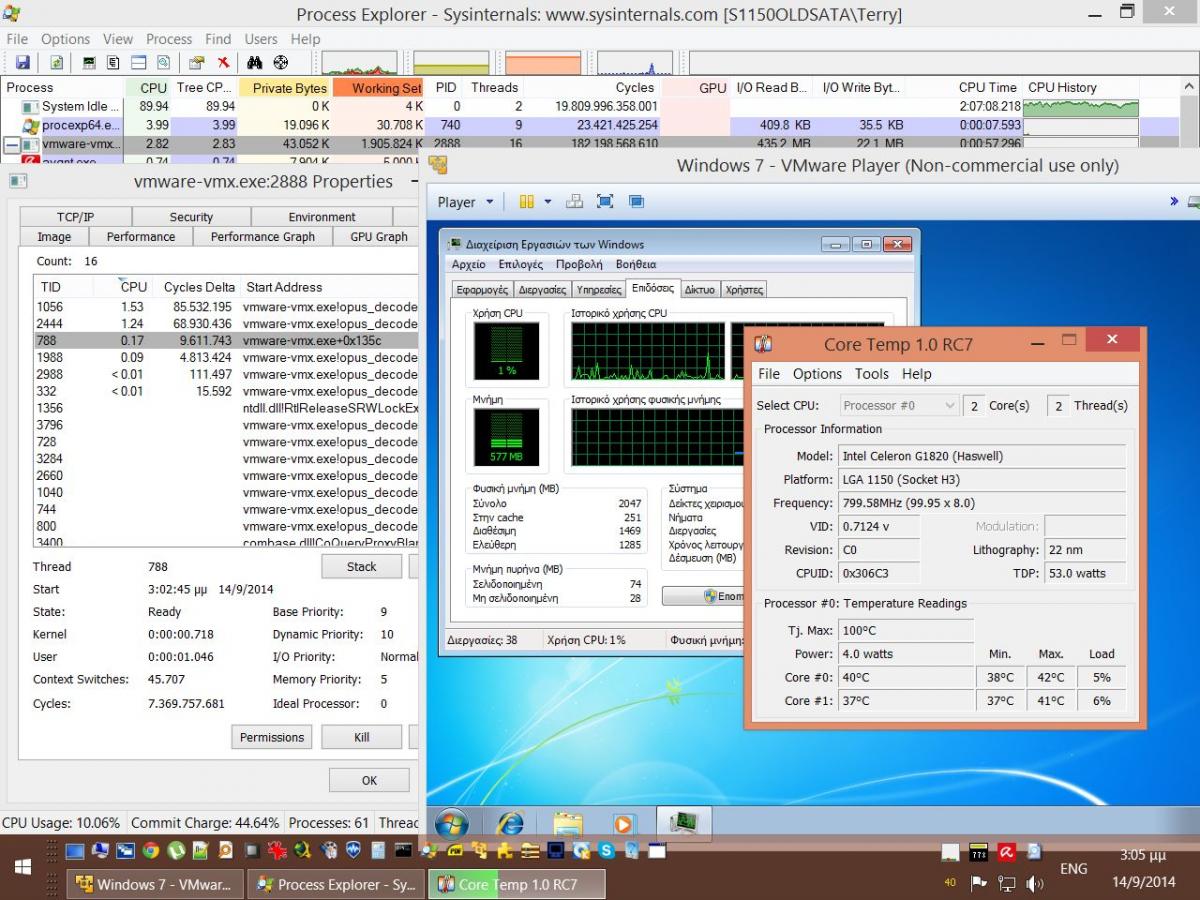Click the Permissions button

point(271,737)
